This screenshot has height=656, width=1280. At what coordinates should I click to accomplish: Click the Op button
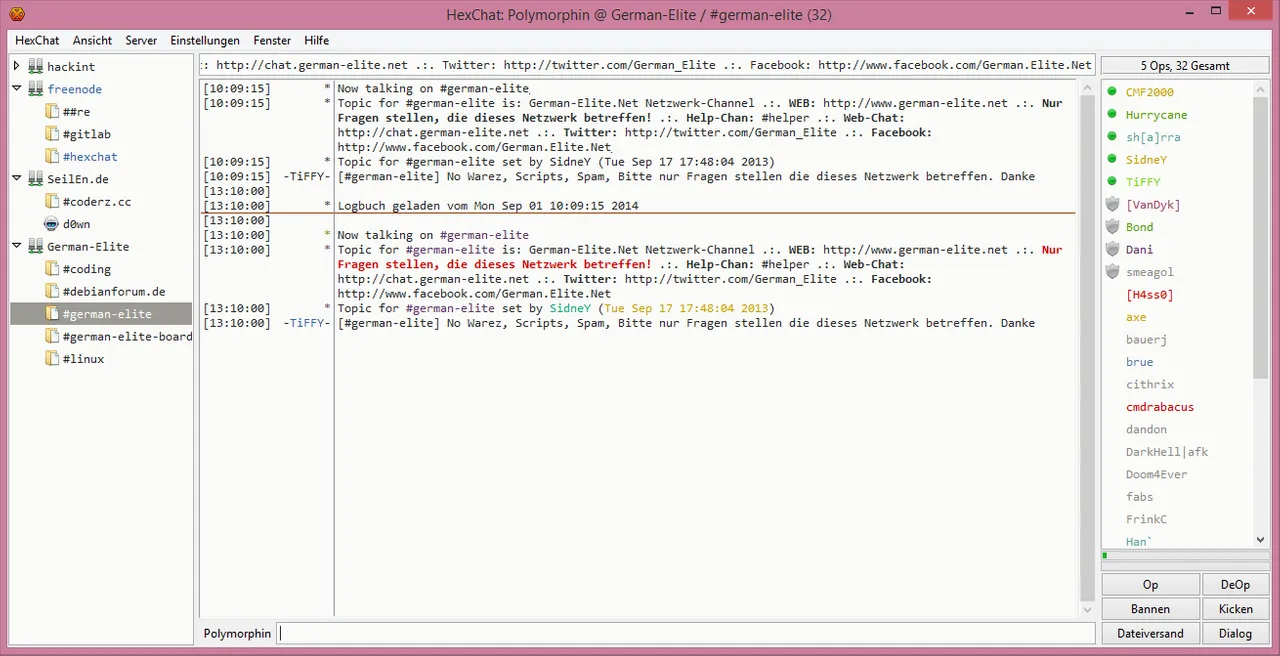pyautogui.click(x=1150, y=585)
